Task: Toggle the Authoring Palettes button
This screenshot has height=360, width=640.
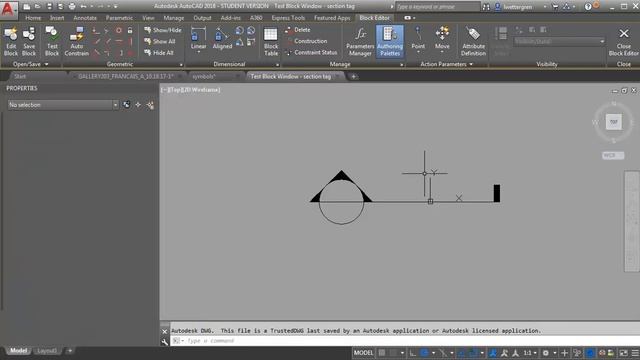Action: pyautogui.click(x=390, y=42)
